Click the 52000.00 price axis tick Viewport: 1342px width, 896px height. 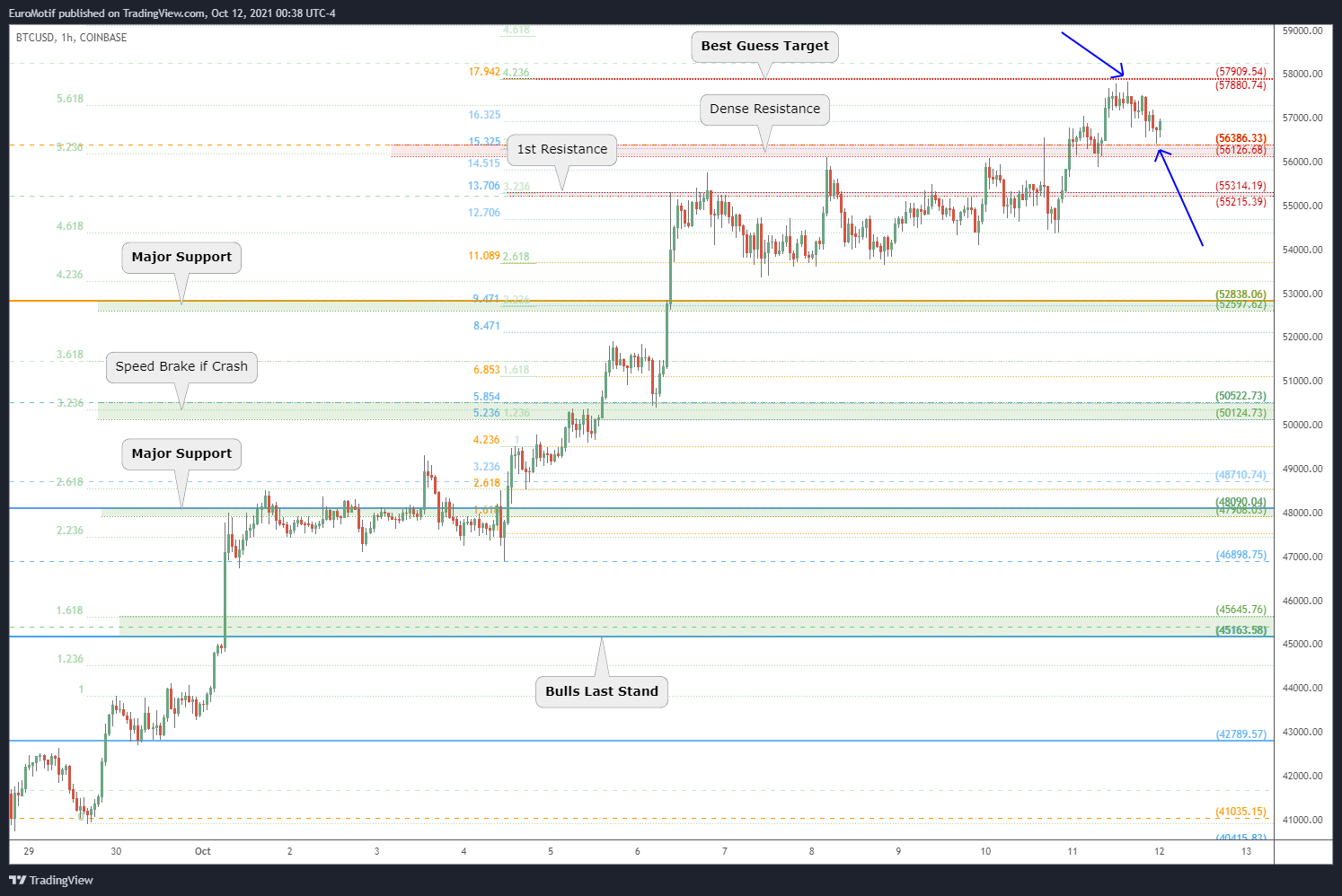[x=1302, y=338]
